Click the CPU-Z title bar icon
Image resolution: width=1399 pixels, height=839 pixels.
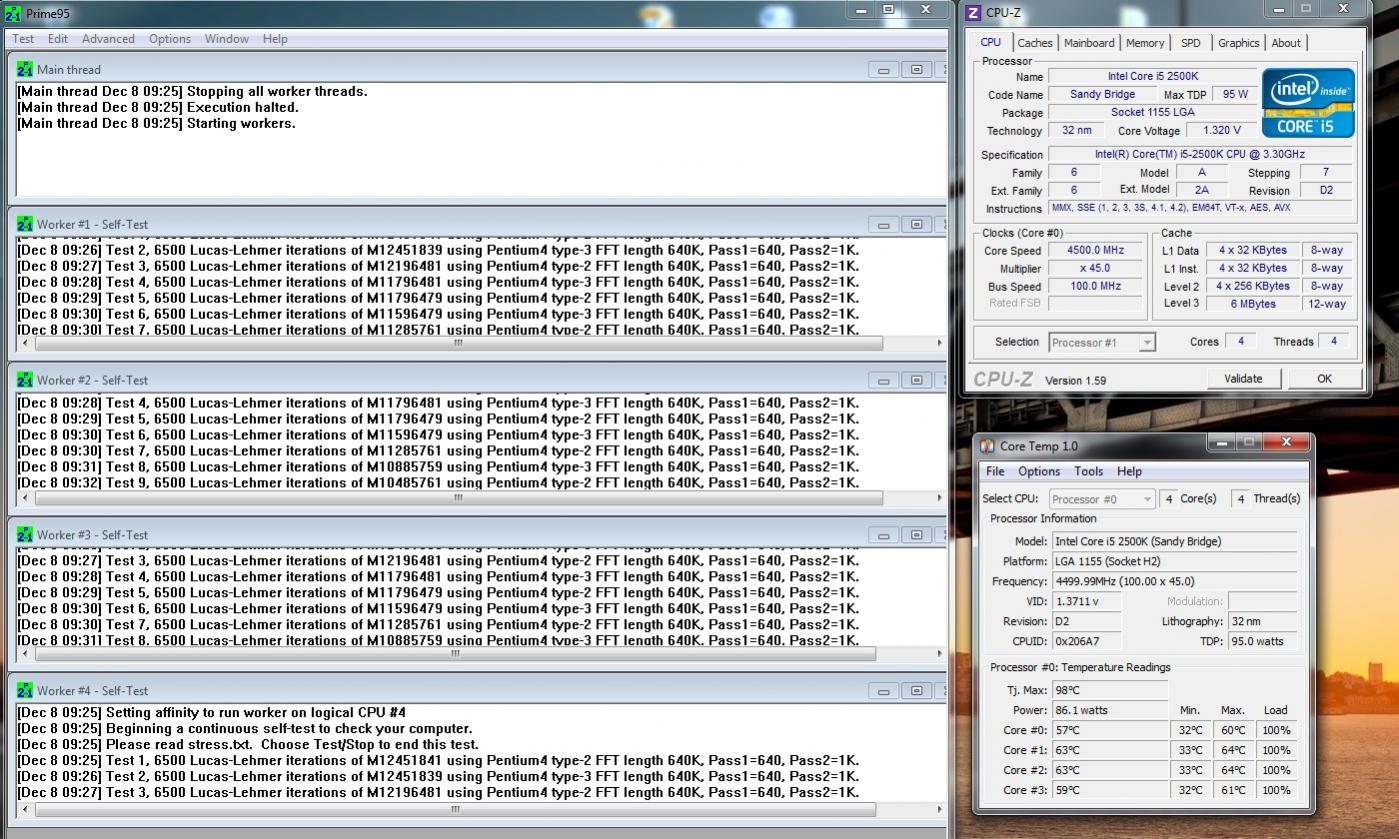974,13
